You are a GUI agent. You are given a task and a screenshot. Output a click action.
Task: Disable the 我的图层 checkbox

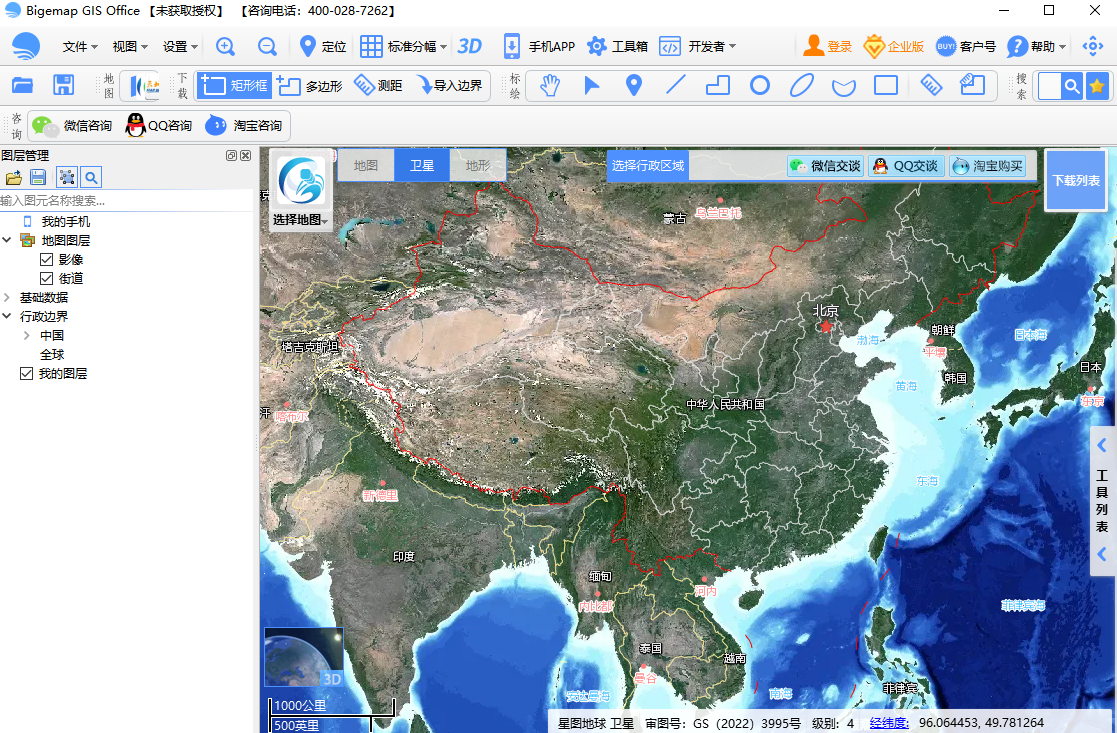click(x=27, y=374)
